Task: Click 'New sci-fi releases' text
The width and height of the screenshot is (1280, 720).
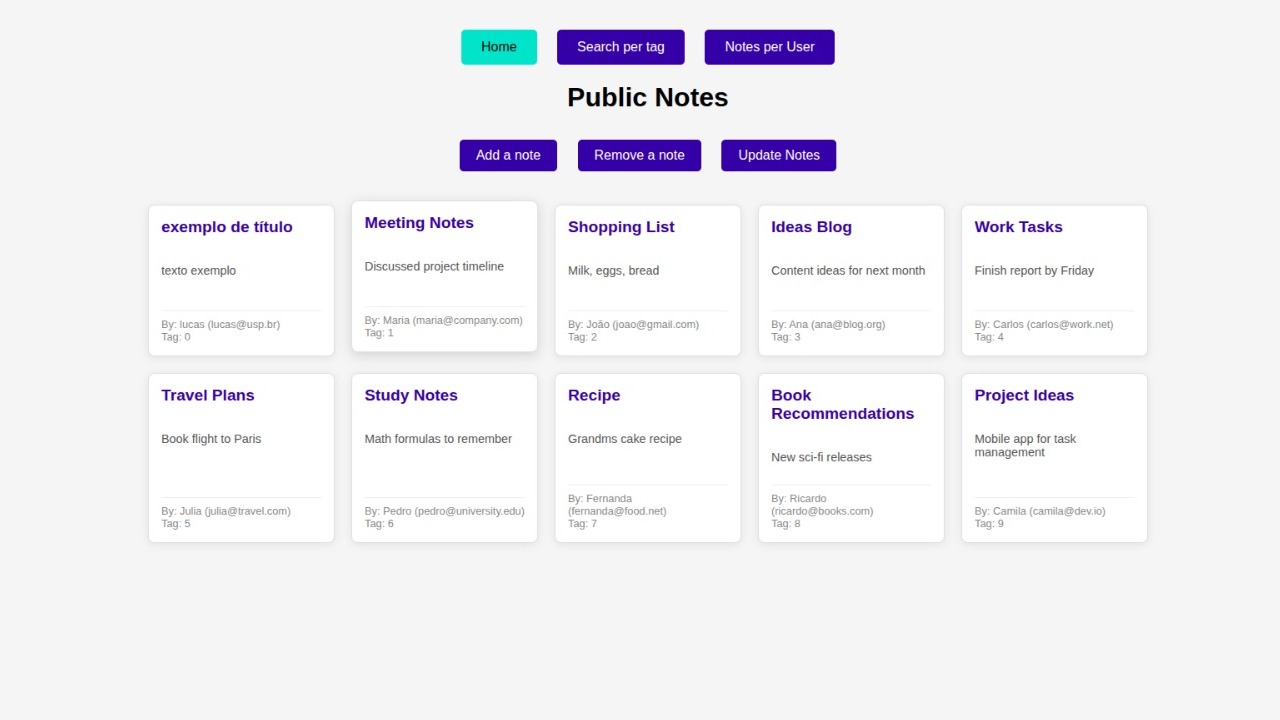Action: click(x=822, y=457)
